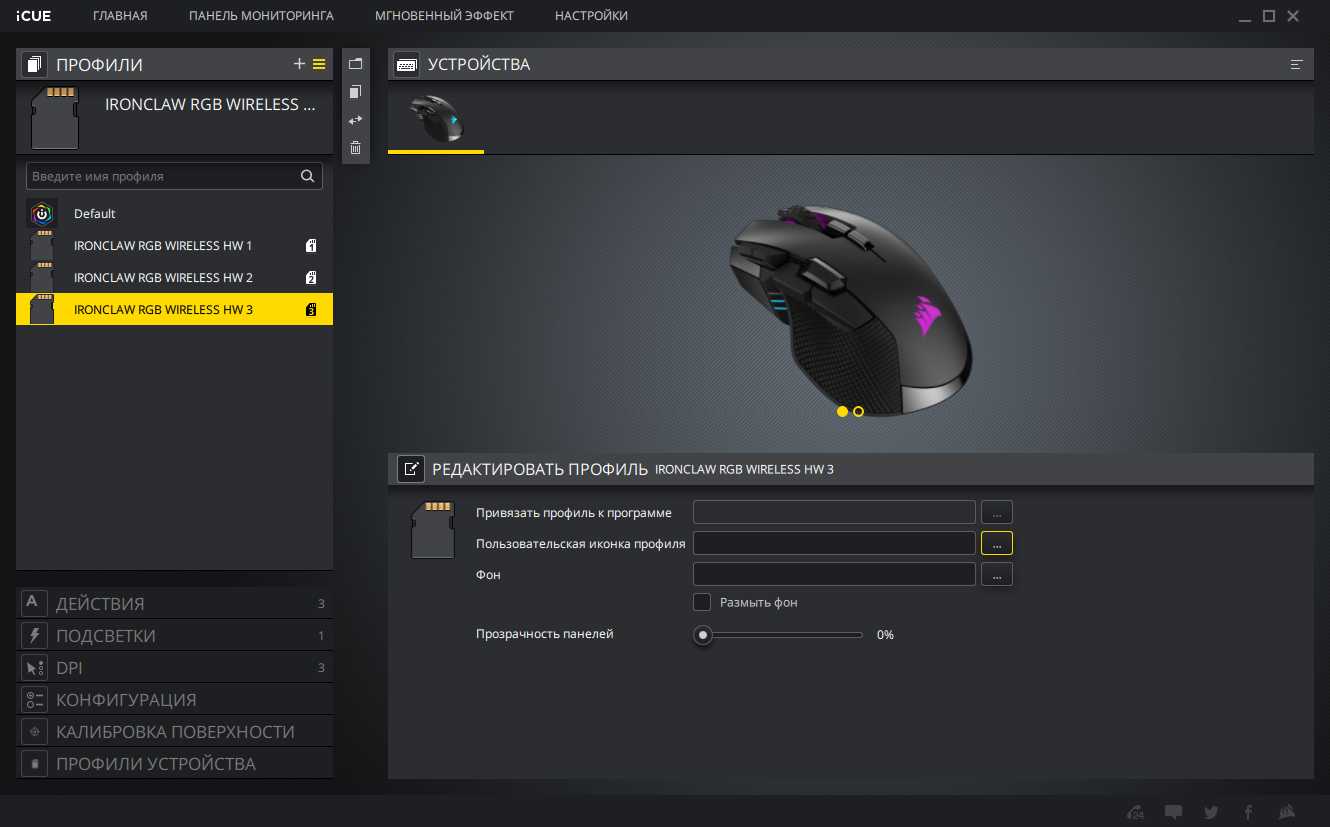
Task: Click browse button for Фон field
Action: (996, 574)
